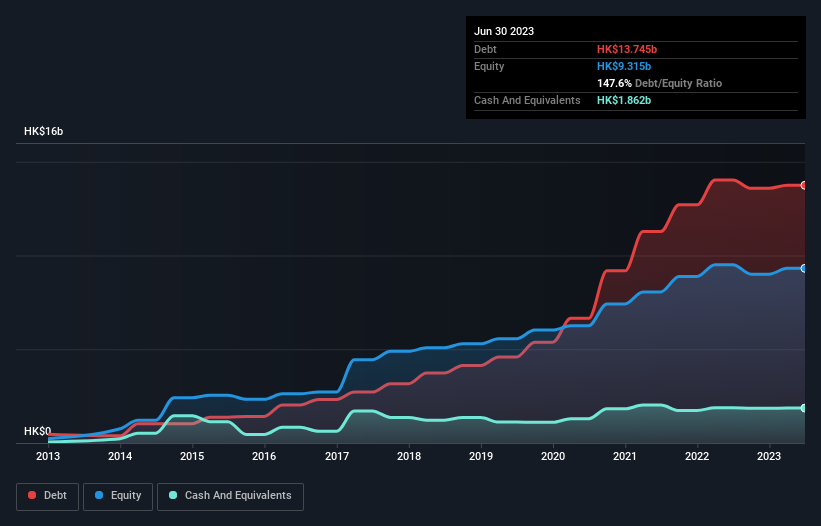Click the HK$13.745b debt value

(627, 49)
